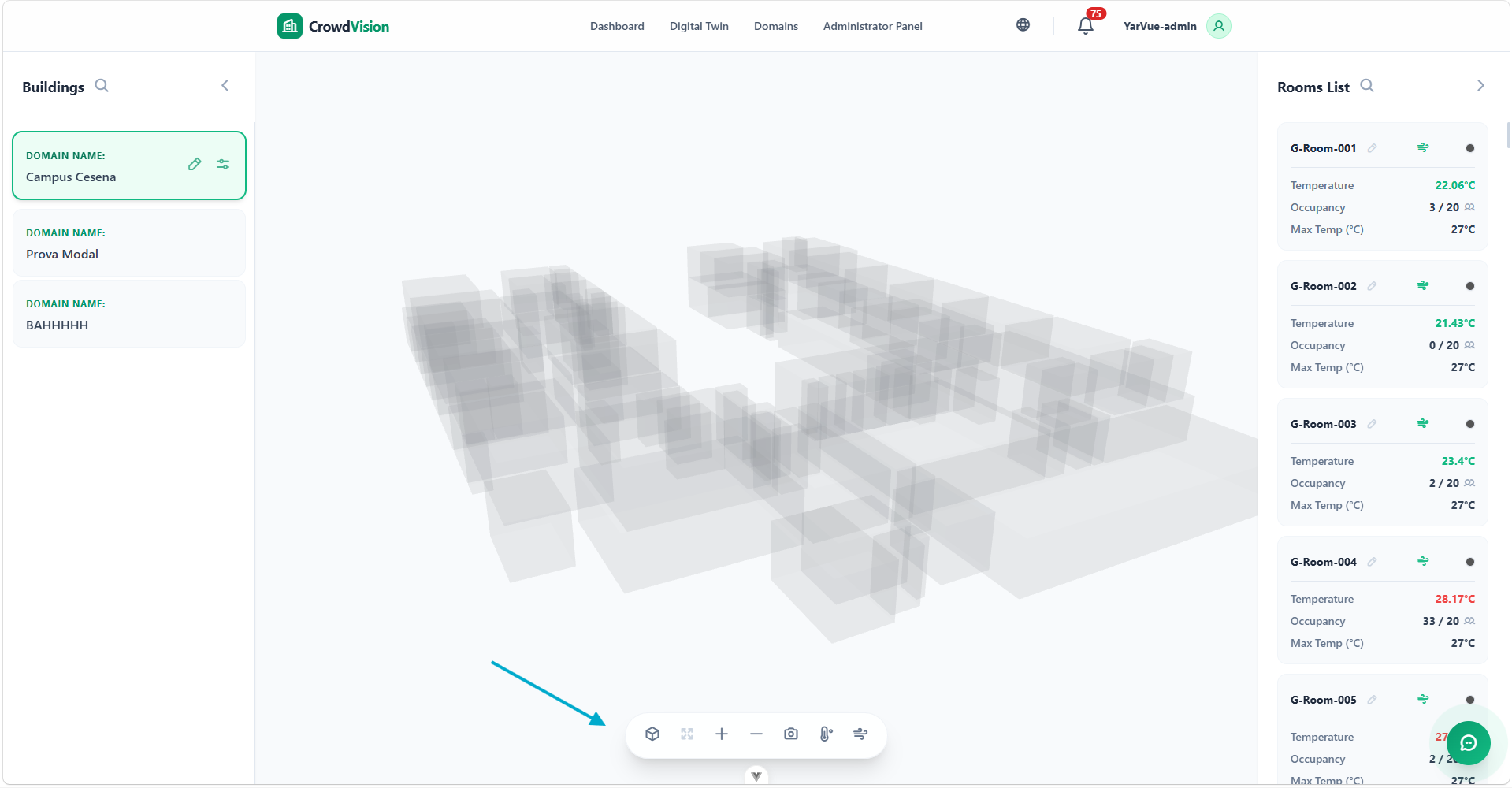Select the BAHHHHH domain card
Viewport: 1512px width, 788px height.
(129, 314)
